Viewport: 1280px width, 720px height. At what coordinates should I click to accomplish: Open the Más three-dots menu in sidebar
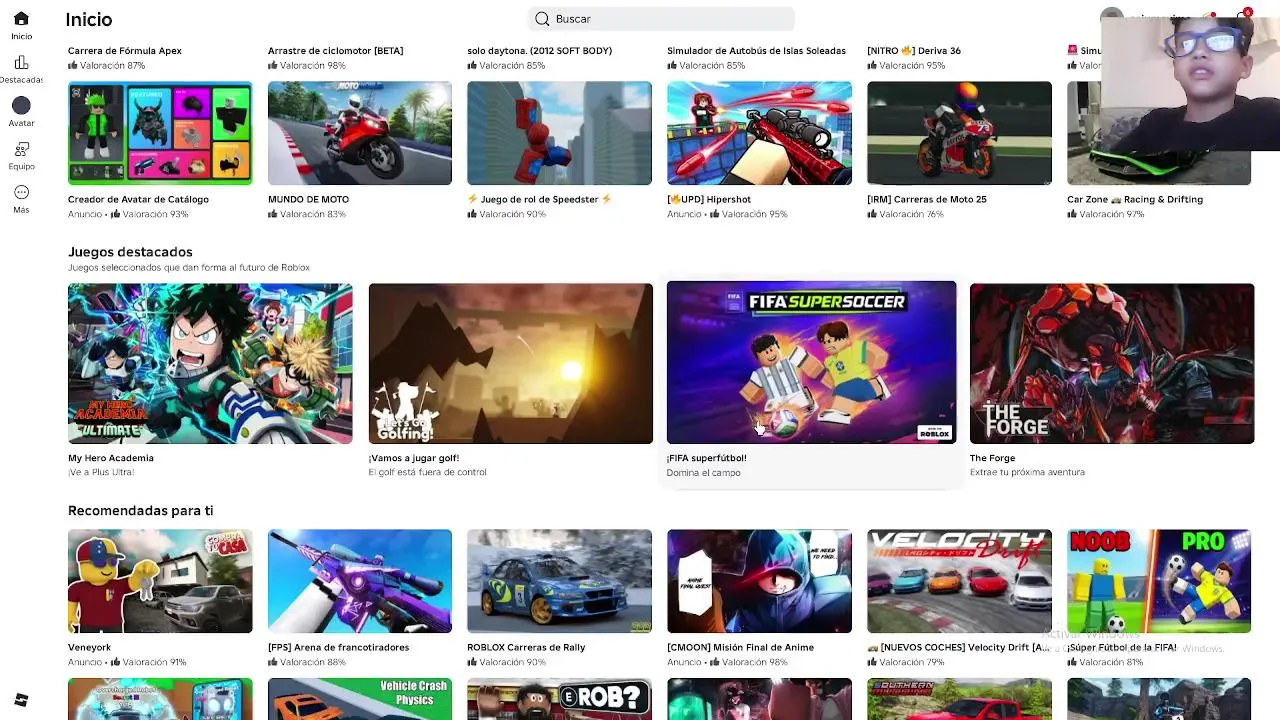coord(21,192)
